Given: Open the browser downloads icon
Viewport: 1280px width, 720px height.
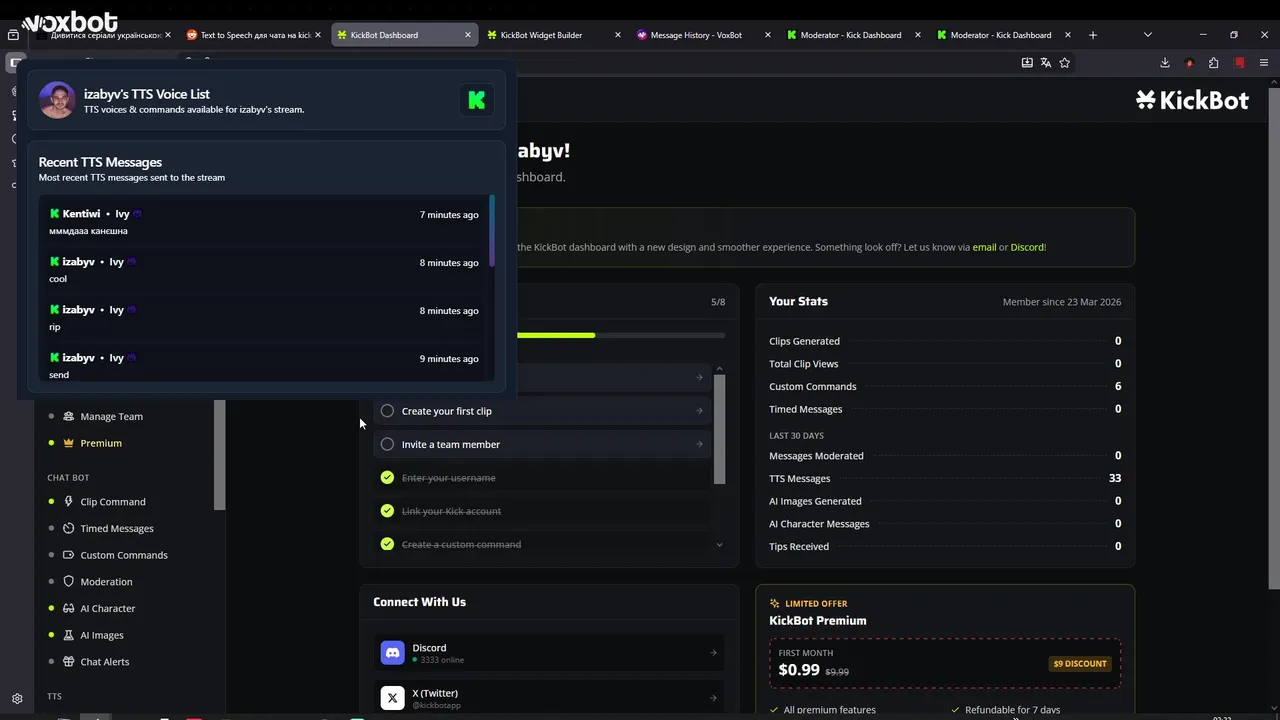Looking at the screenshot, I should (1165, 62).
